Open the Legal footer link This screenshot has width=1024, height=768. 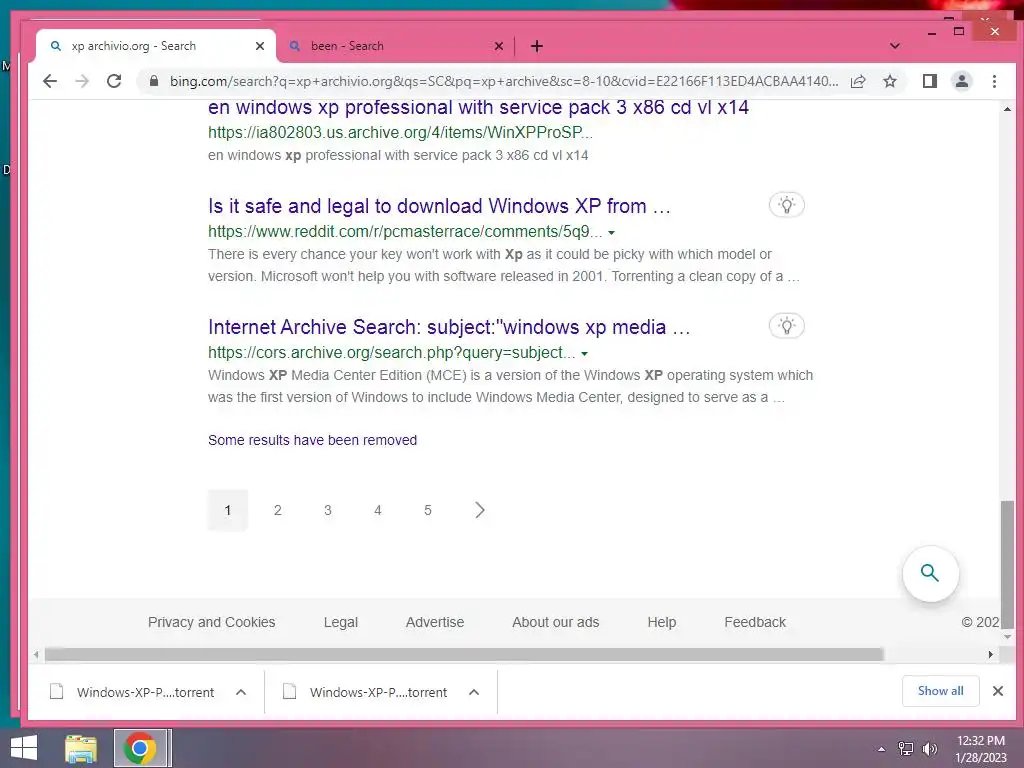(x=341, y=622)
